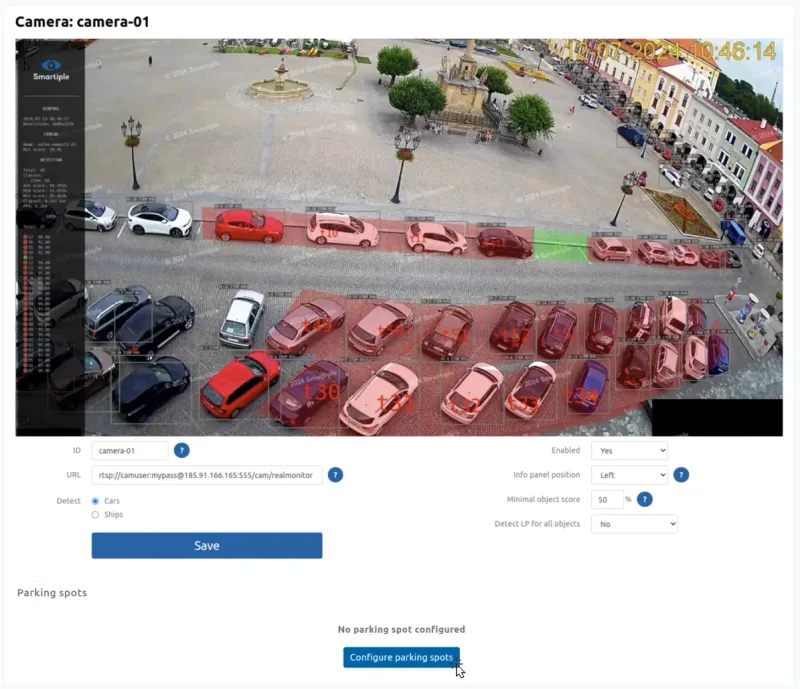This screenshot has height=689, width=800.
Task: Select the Ships detection radio button
Action: pyautogui.click(x=95, y=515)
